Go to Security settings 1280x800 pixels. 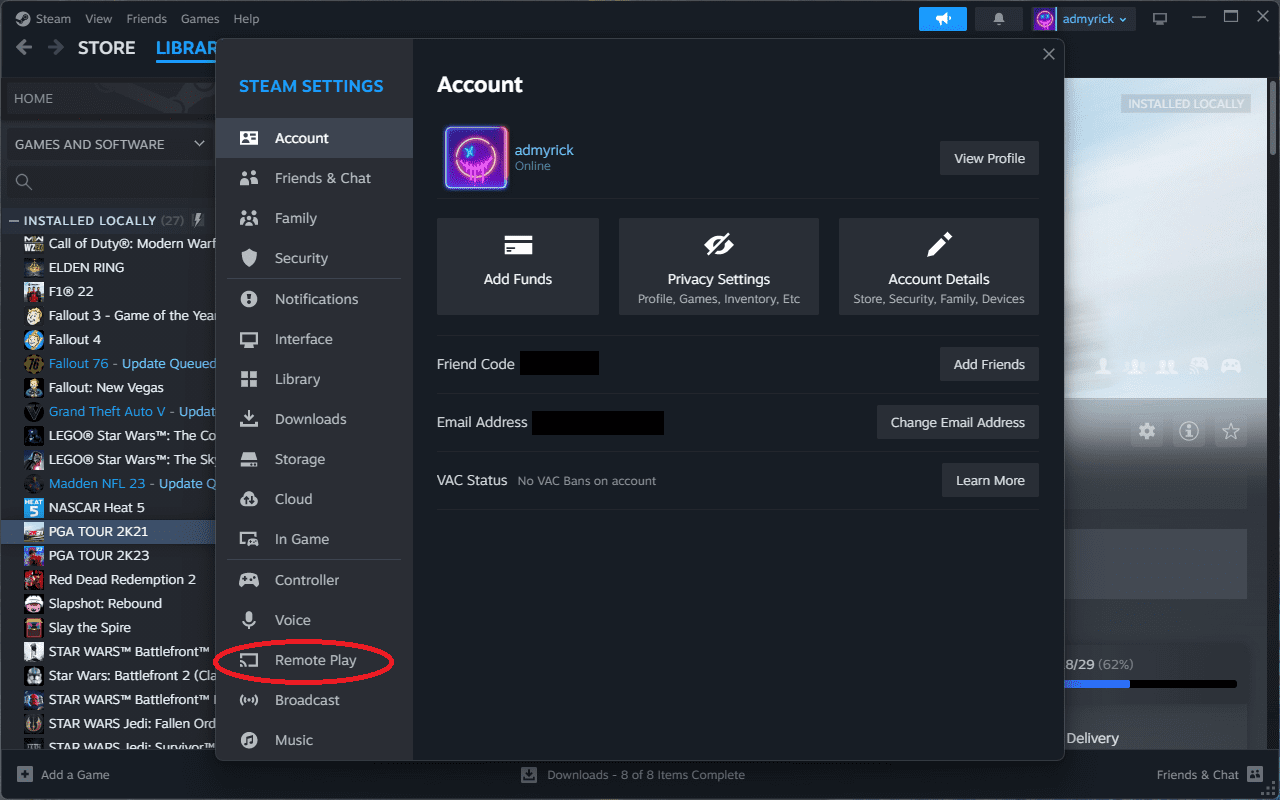pos(314,258)
